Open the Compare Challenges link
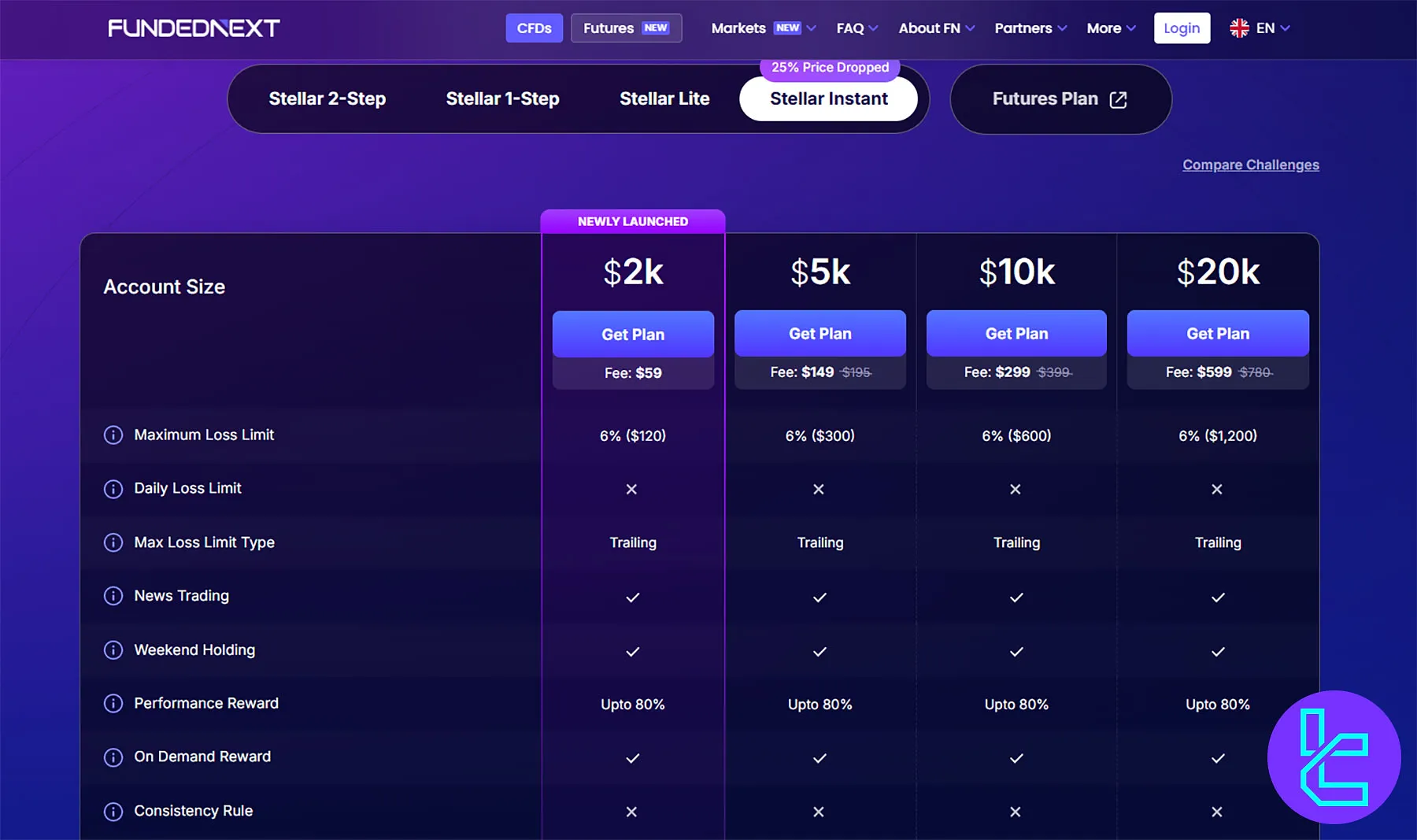 1250,165
